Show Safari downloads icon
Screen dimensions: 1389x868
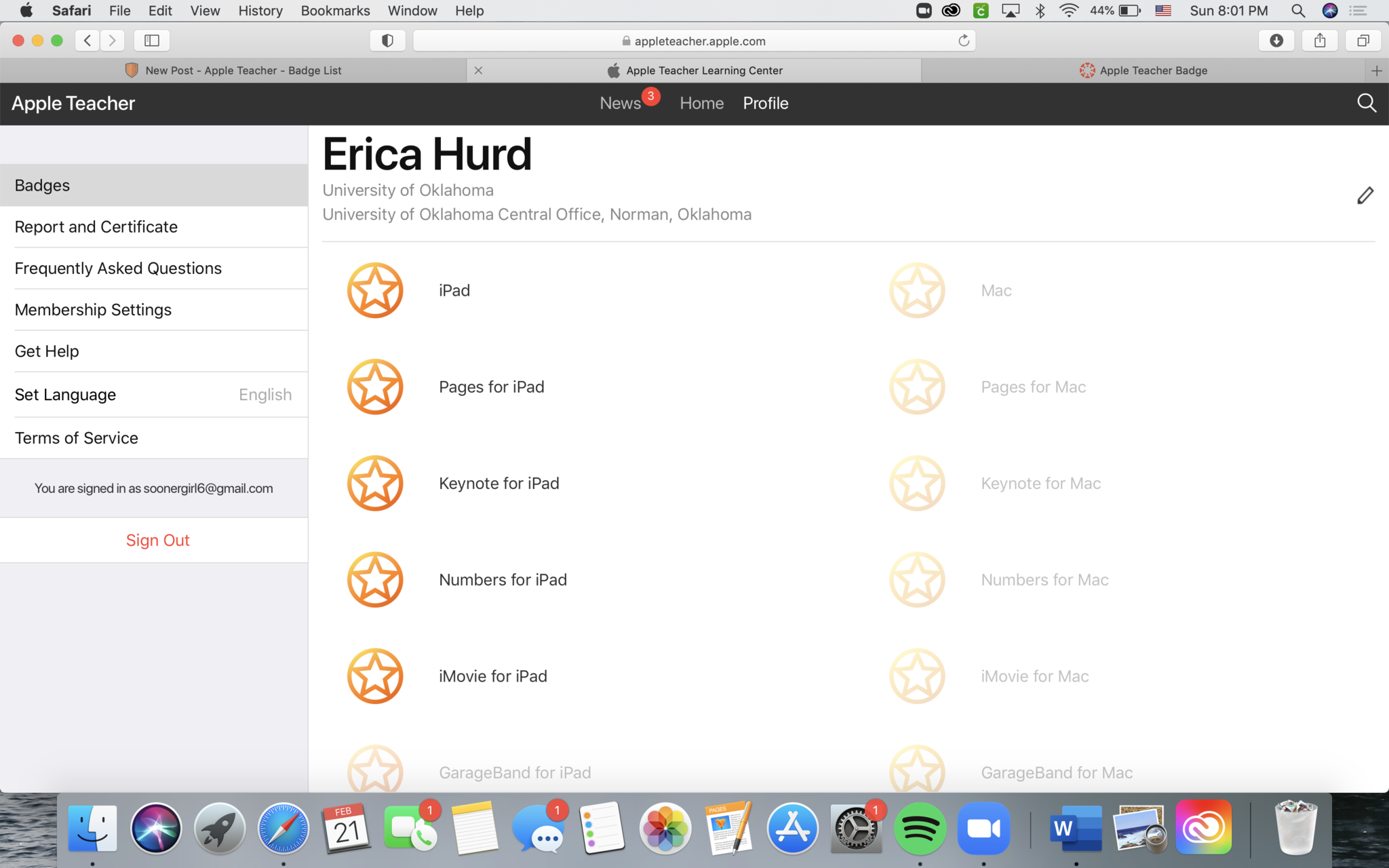click(x=1276, y=41)
